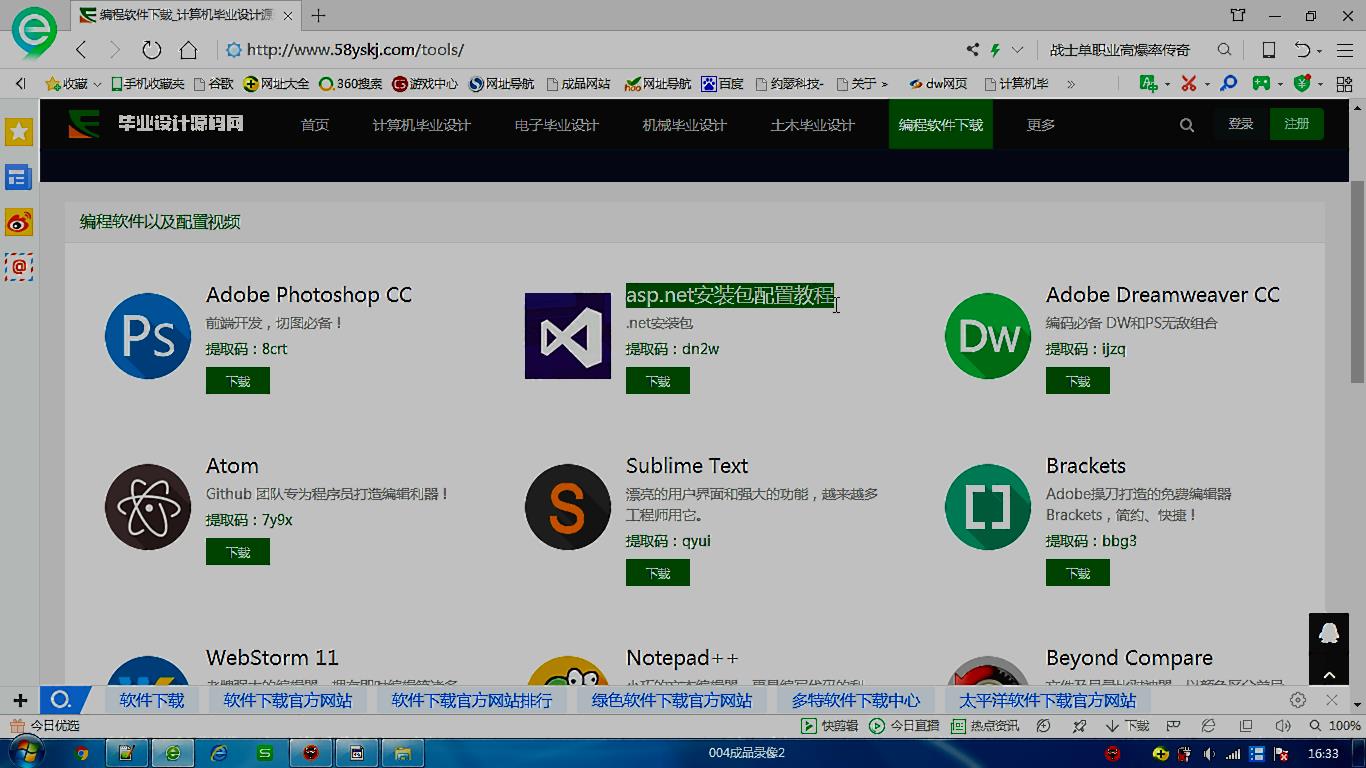Image resolution: width=1366 pixels, height=768 pixels.
Task: Open the 手机收藏夹 bookmark
Action: coord(147,84)
